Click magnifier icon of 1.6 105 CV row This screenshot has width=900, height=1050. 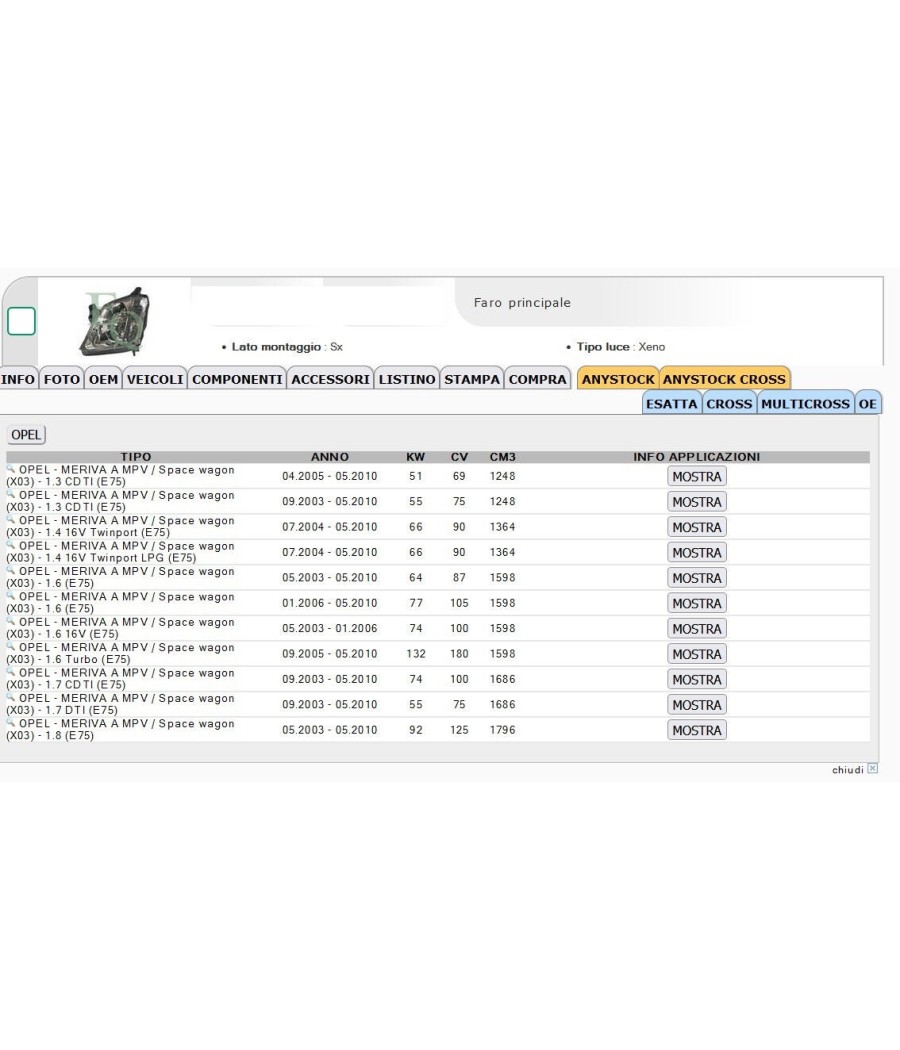[x=11, y=595]
